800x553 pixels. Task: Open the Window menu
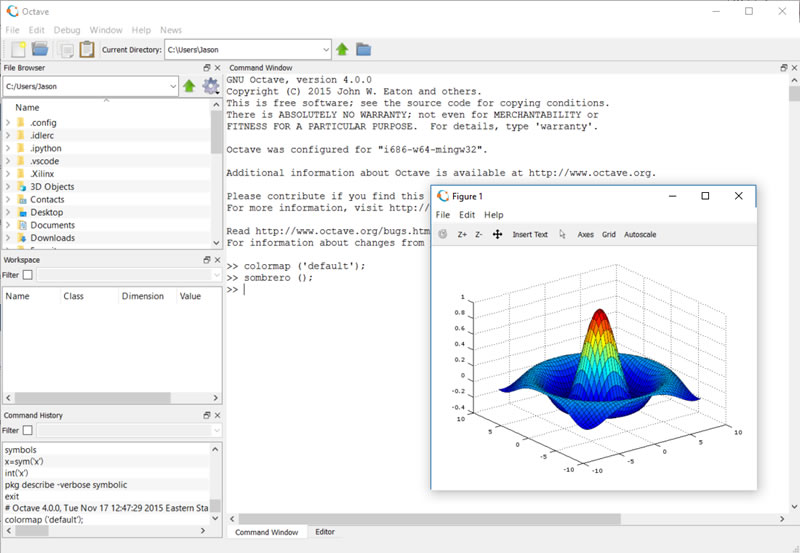point(106,30)
